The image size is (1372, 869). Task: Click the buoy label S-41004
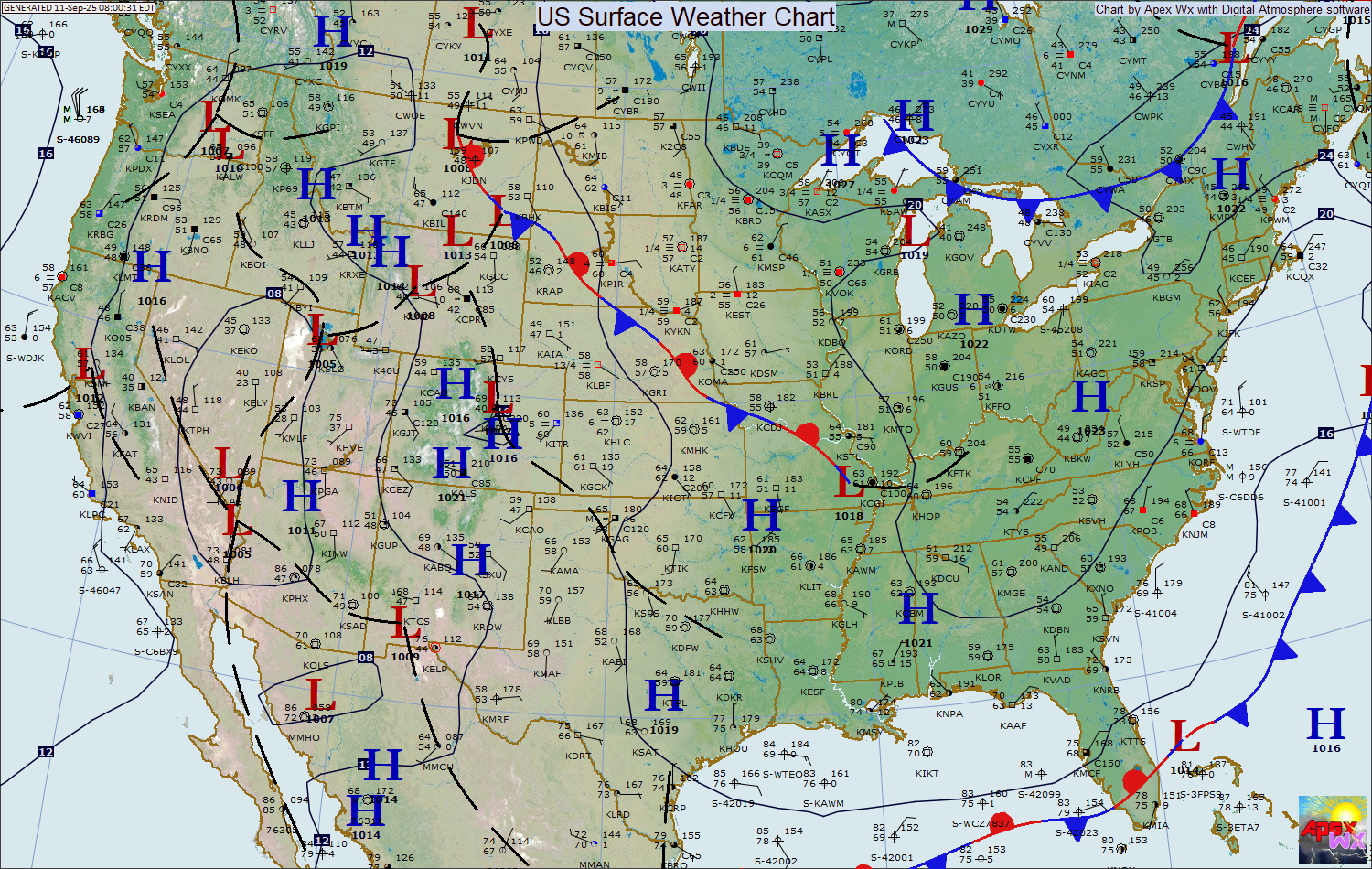coord(1156,613)
